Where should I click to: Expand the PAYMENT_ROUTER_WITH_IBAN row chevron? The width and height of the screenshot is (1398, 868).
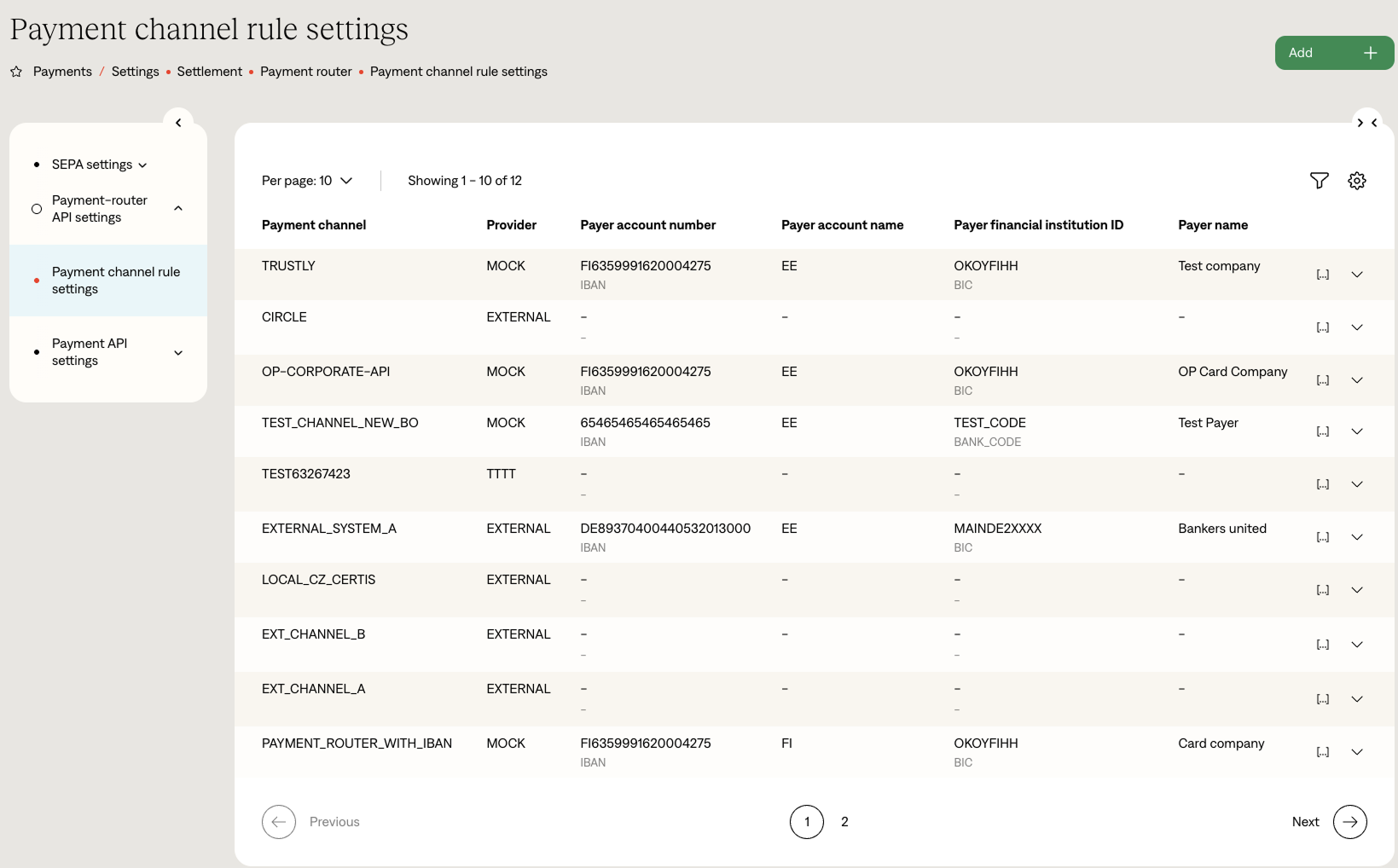(1356, 752)
